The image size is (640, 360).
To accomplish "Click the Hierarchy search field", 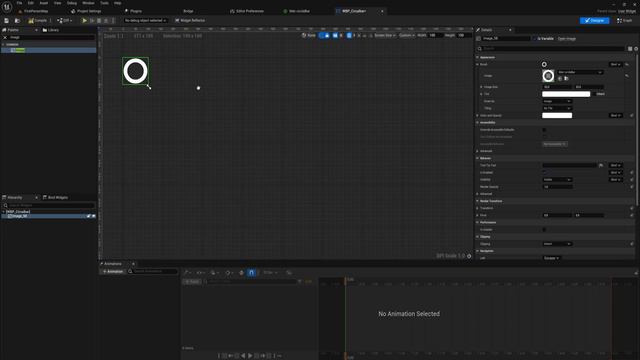I will click(49, 205).
